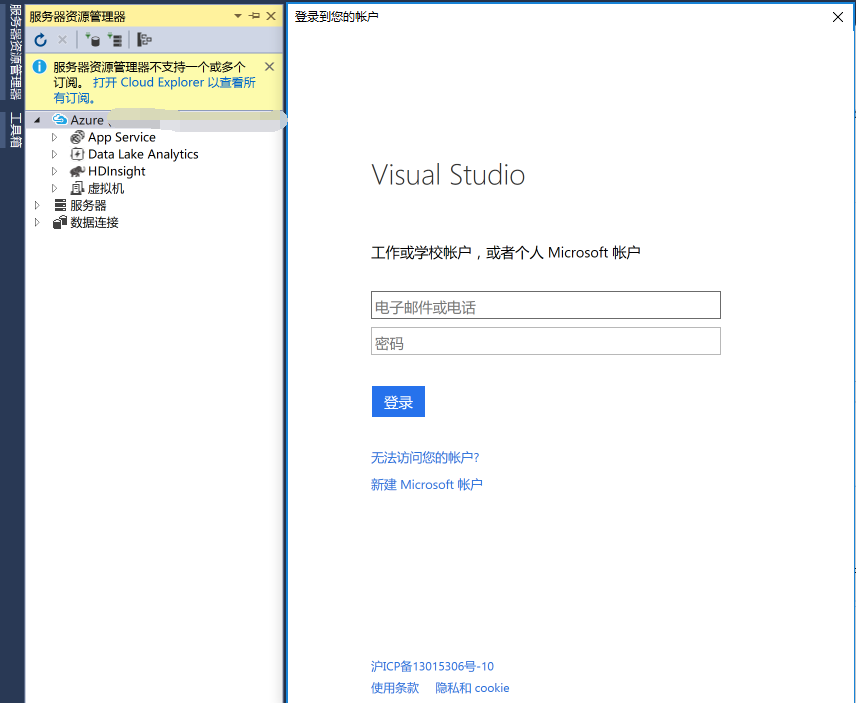Click the Connect to Server toolbar icon
The width and height of the screenshot is (856, 703).
pos(115,40)
